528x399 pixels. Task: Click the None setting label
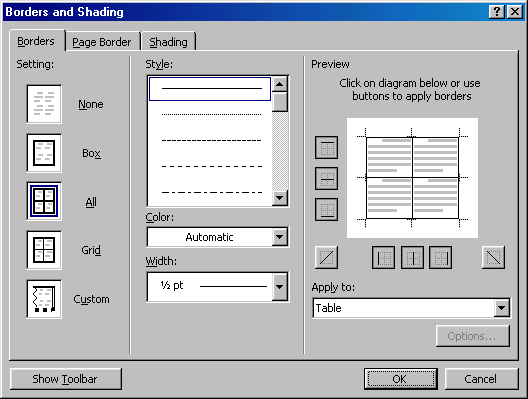pos(91,104)
